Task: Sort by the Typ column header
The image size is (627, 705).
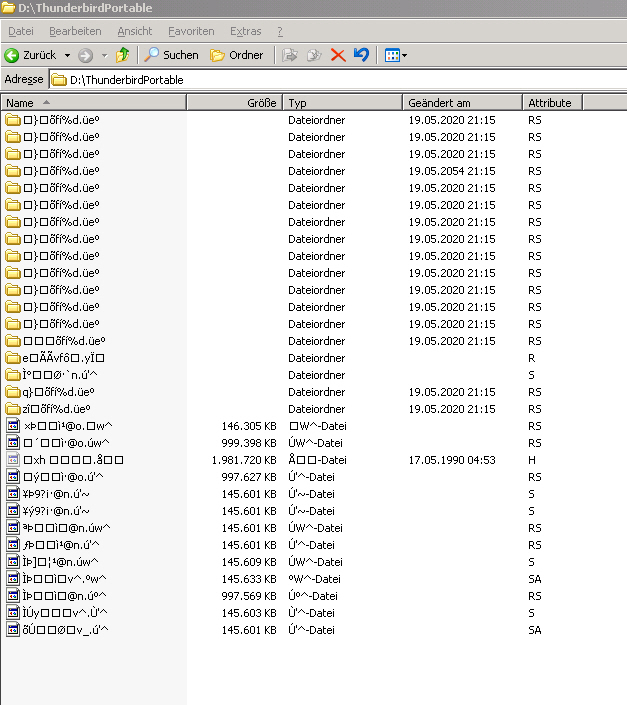Action: pyautogui.click(x=342, y=103)
